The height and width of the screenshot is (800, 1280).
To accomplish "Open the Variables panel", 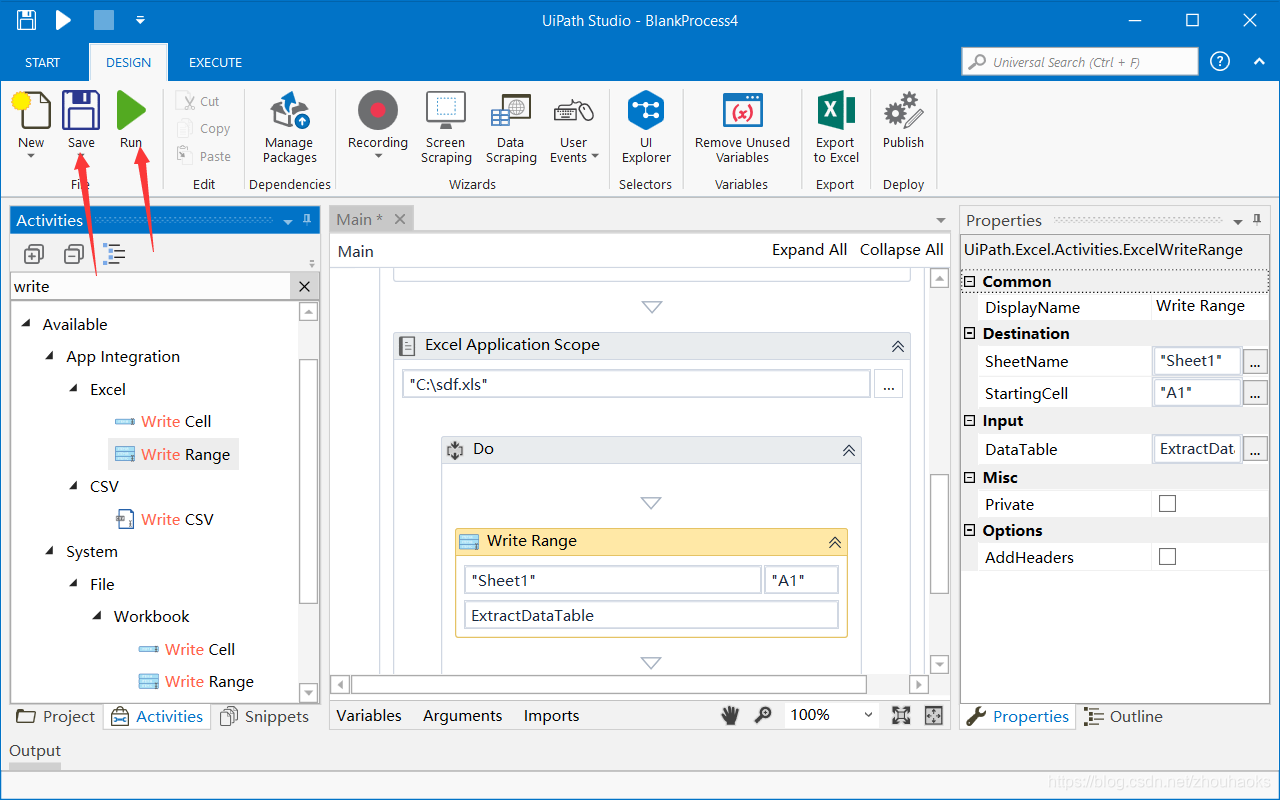I will point(369,715).
